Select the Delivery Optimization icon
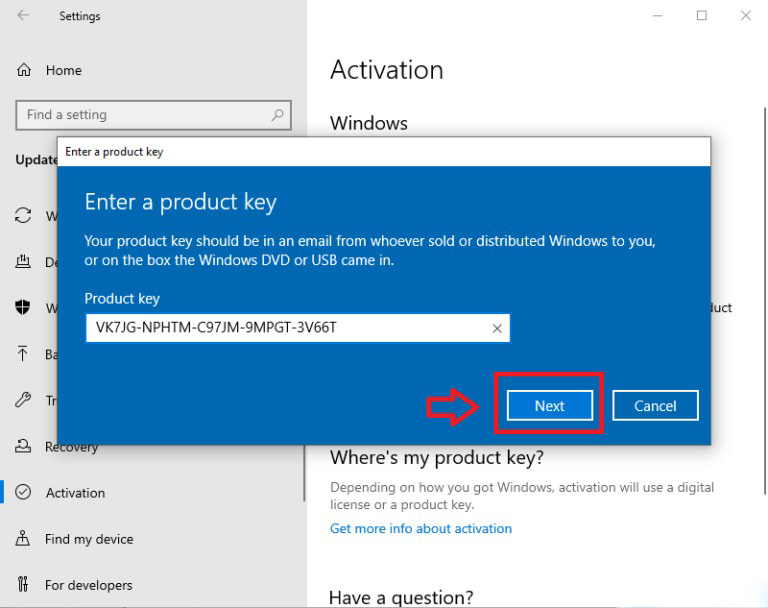Screen dimensions: 768x608 click(23, 262)
